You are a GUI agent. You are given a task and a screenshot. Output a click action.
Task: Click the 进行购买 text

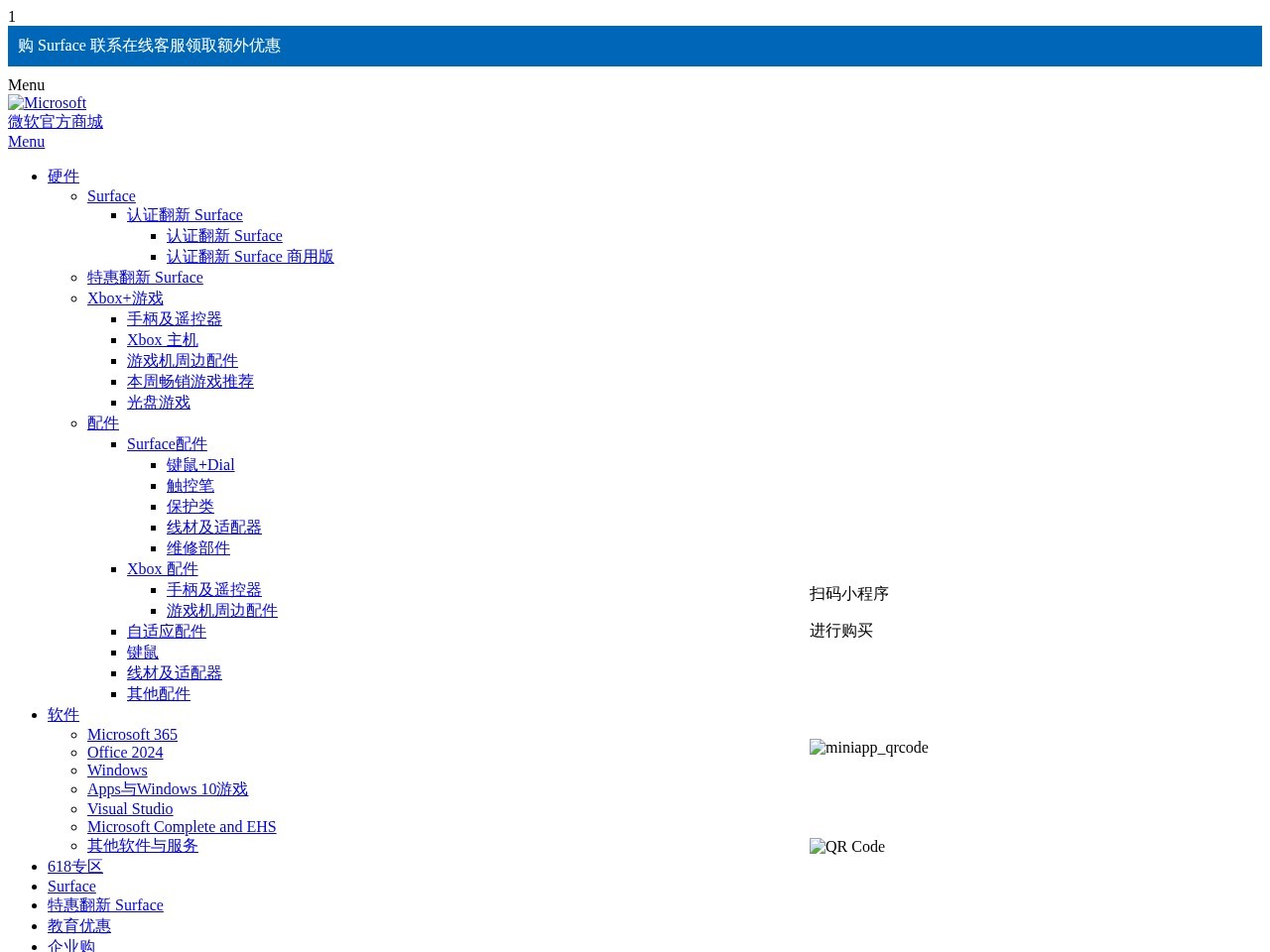(x=841, y=631)
